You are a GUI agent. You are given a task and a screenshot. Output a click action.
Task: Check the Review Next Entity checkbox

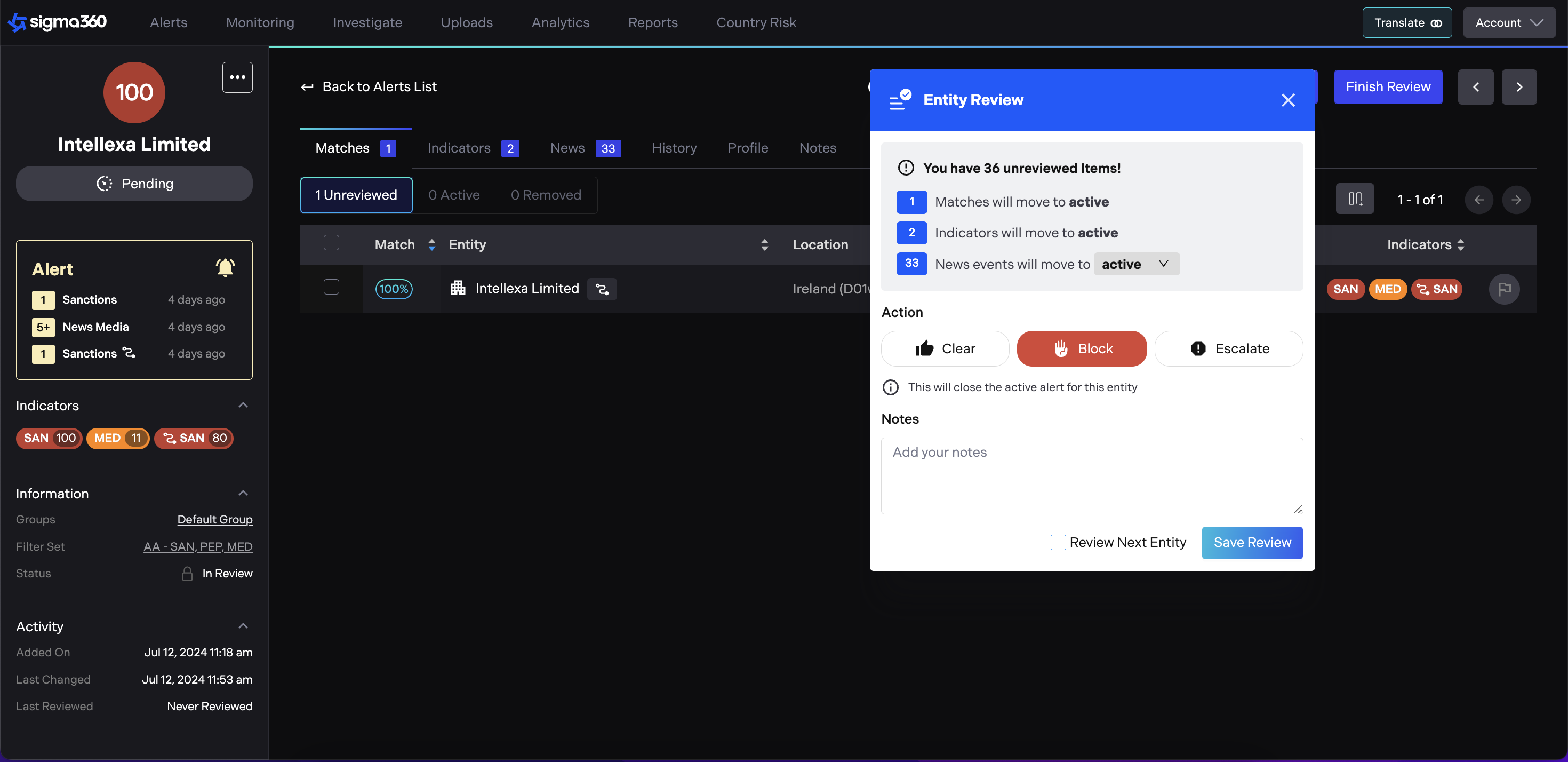1058,542
